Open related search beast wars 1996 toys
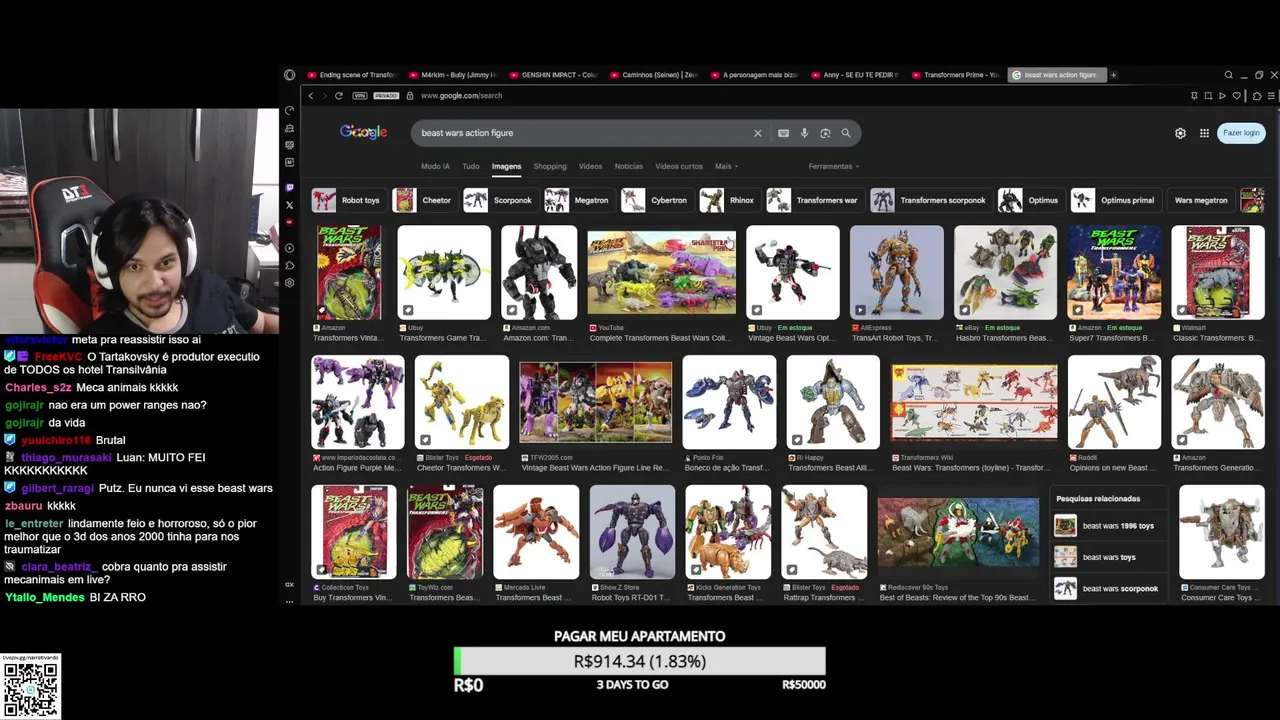 coord(1110,526)
